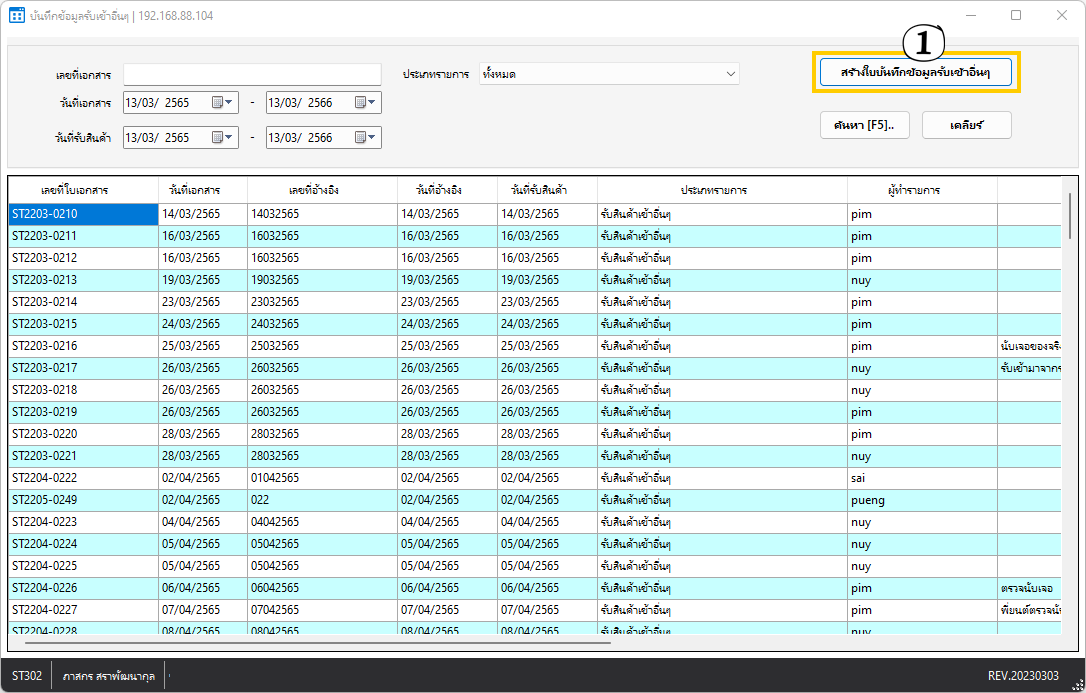Open calendar picker for receive end date
Viewport: 1086px width, 693px height.
click(x=365, y=138)
